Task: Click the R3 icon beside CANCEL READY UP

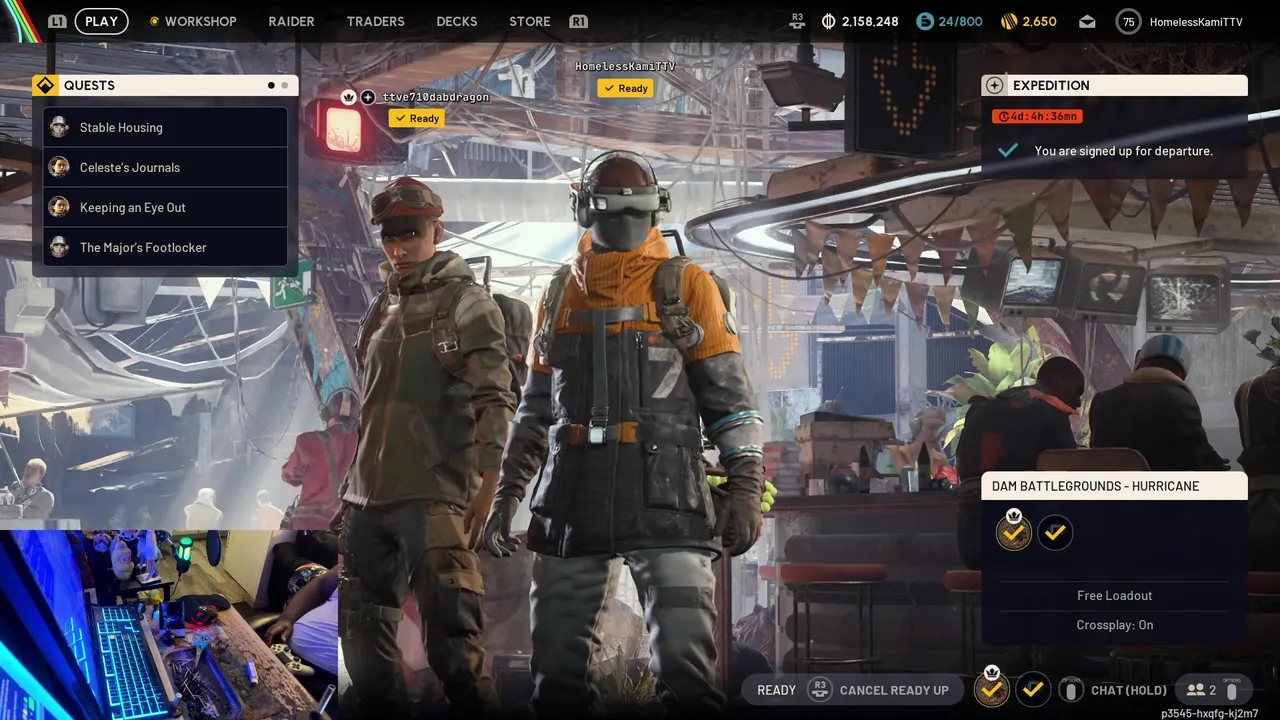Action: tap(820, 690)
